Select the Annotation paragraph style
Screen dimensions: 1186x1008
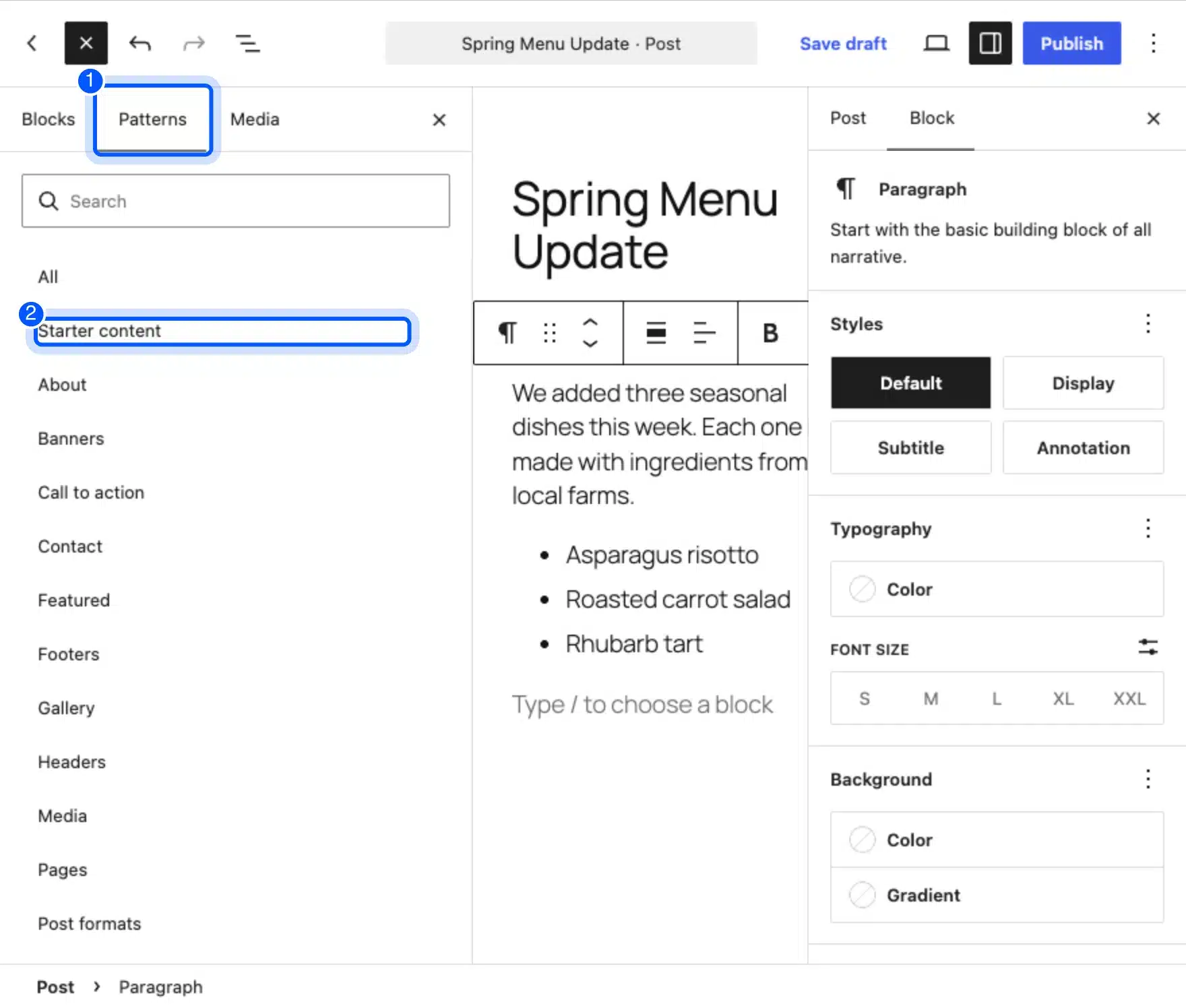[1083, 447]
